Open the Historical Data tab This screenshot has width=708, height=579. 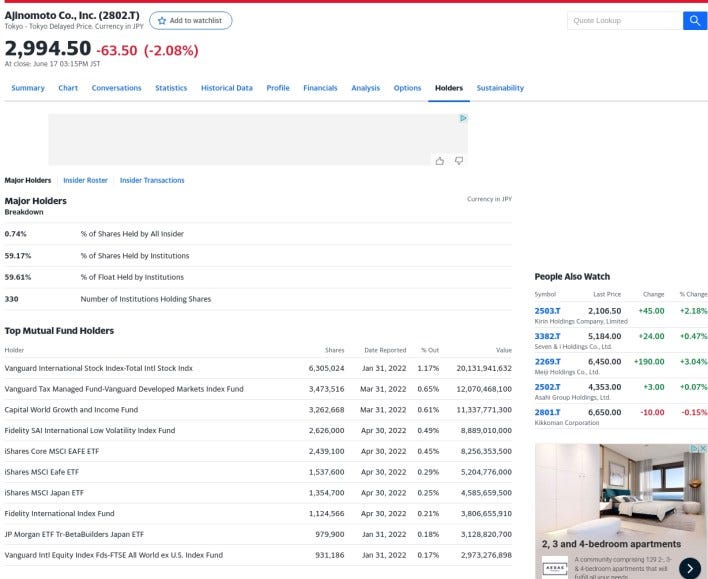pos(227,88)
